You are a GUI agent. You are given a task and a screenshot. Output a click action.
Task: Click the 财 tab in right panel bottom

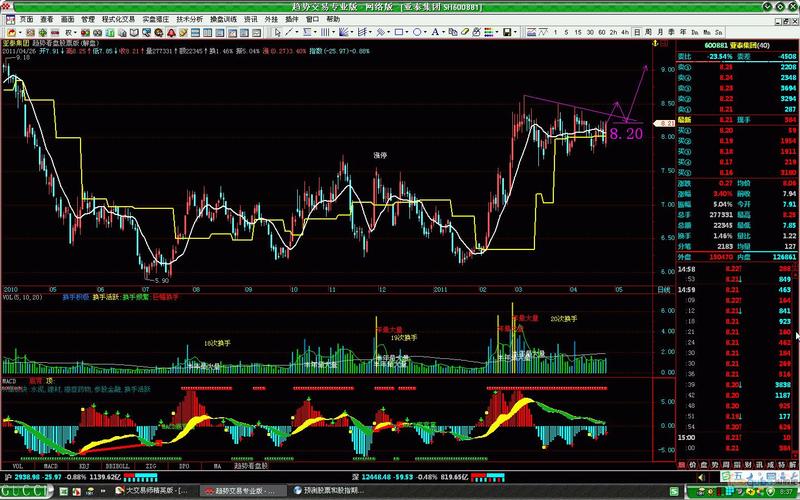[x=749, y=465]
